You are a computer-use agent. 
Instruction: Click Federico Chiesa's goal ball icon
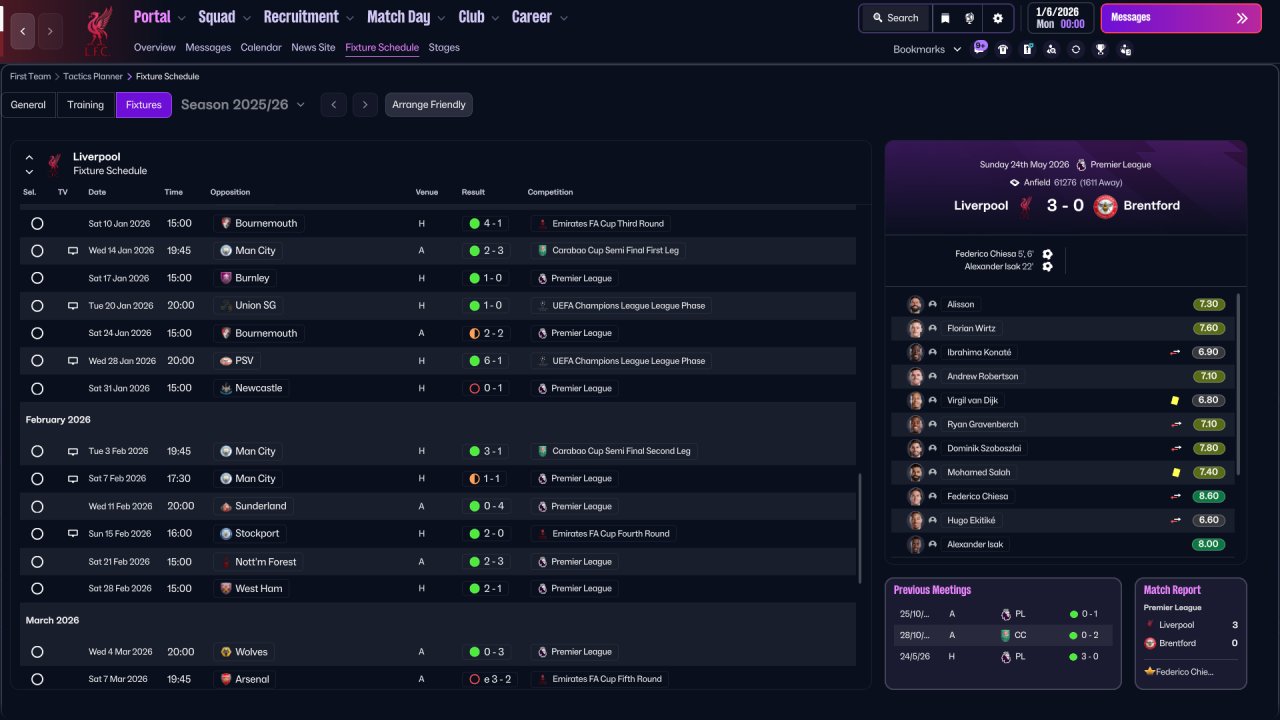pyautogui.click(x=1047, y=254)
